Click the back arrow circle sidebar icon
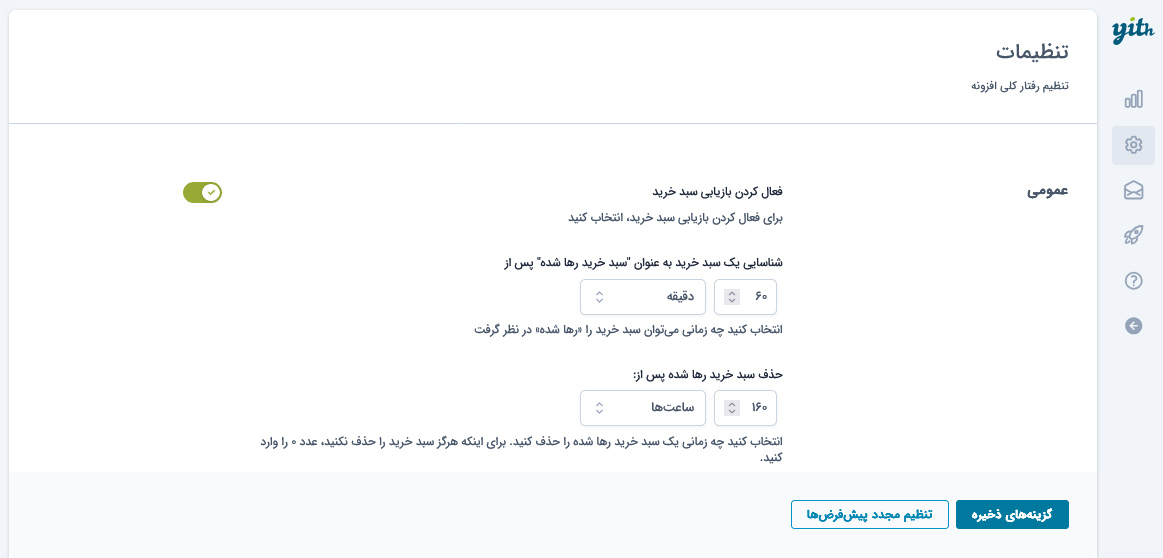Image resolution: width=1163 pixels, height=558 pixels. click(x=1133, y=326)
